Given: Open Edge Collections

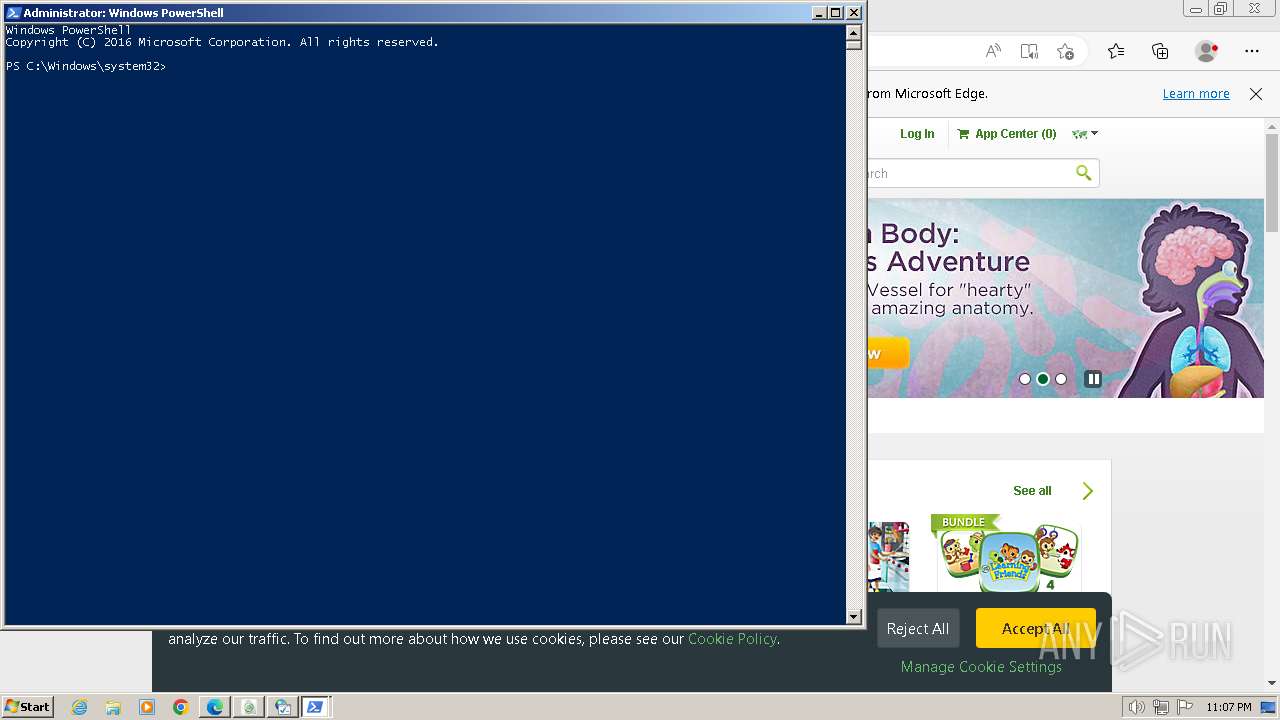Looking at the screenshot, I should (1160, 51).
